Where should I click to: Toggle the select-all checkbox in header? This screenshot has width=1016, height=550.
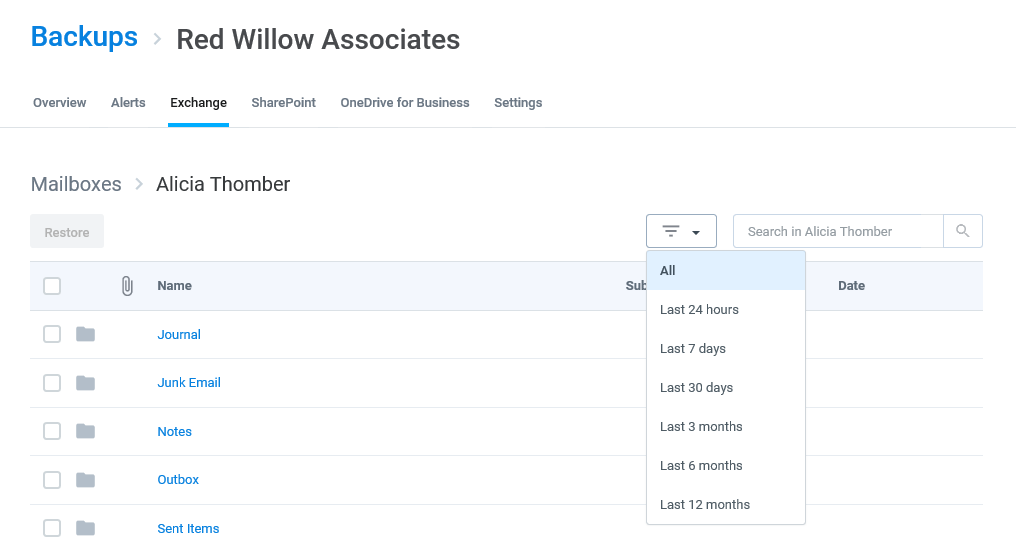click(x=52, y=286)
